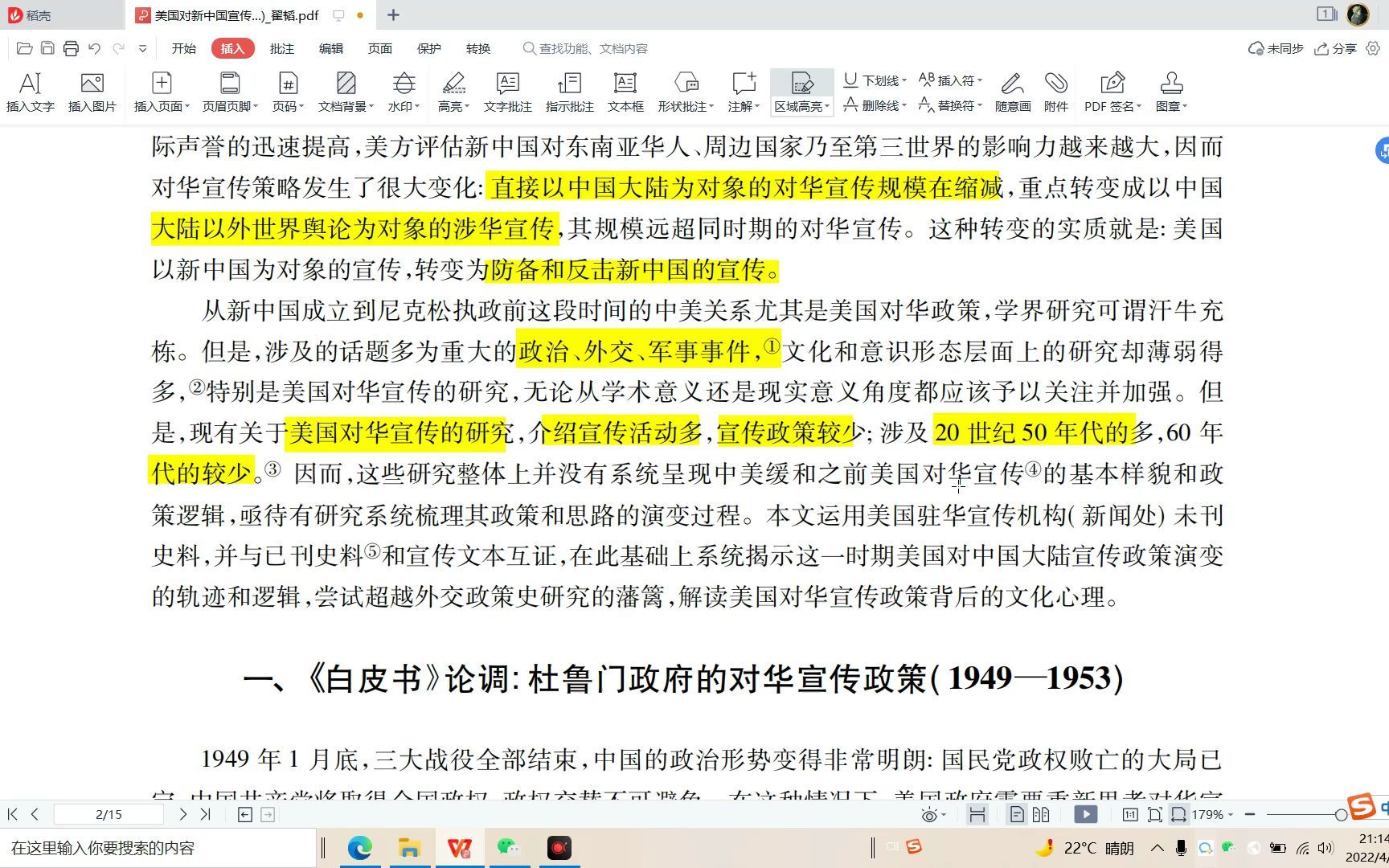The image size is (1389, 868).
Task: Go back to the previous view
Action: point(245,815)
